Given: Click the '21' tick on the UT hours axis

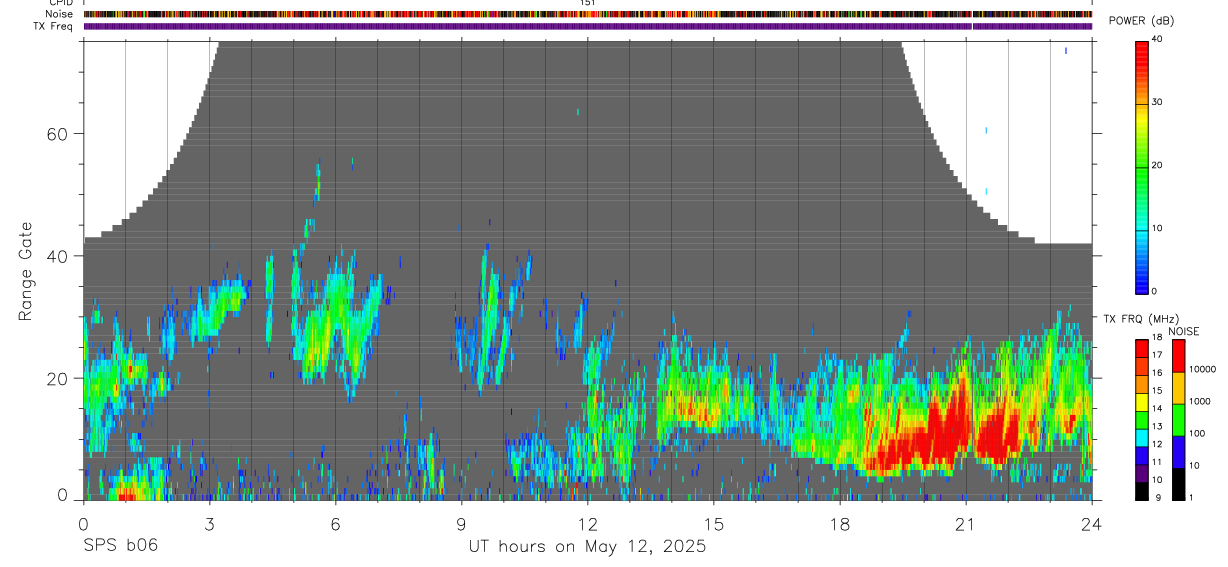Looking at the screenshot, I should 966,522.
